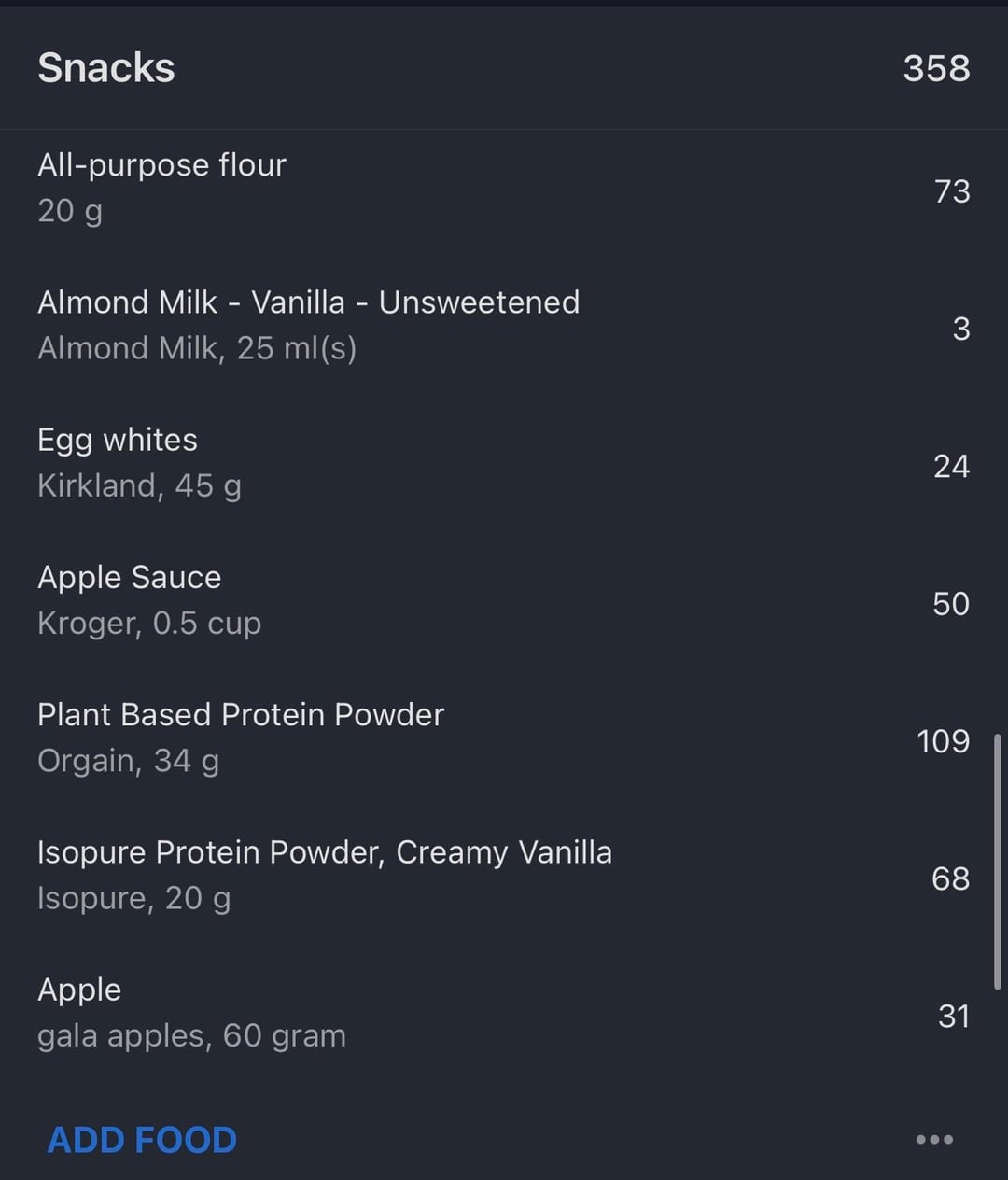Click the "gala apples, 60 gram" serving text

[191, 1036]
